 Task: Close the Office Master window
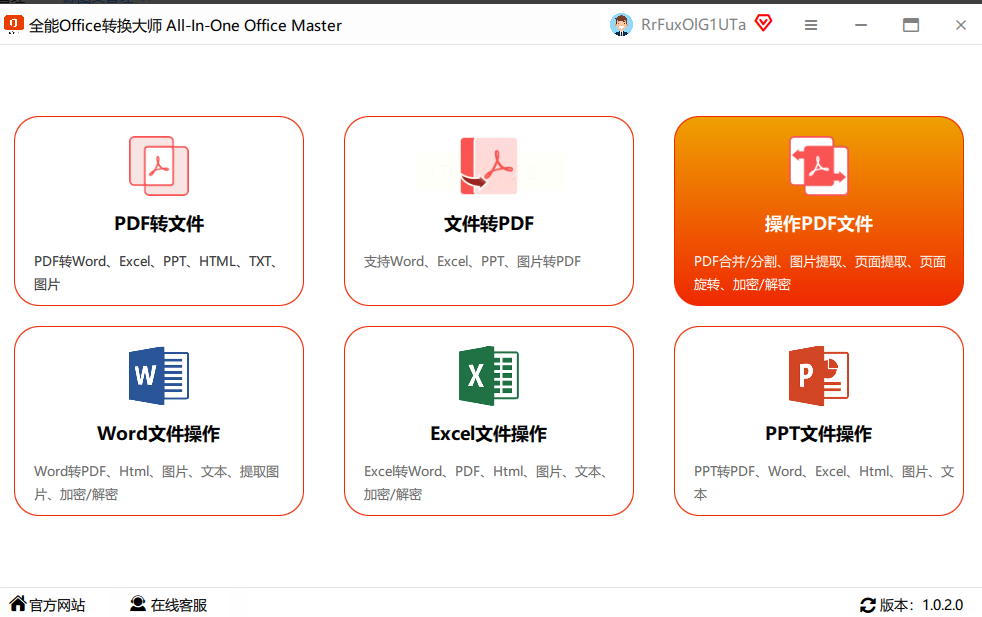[961, 25]
